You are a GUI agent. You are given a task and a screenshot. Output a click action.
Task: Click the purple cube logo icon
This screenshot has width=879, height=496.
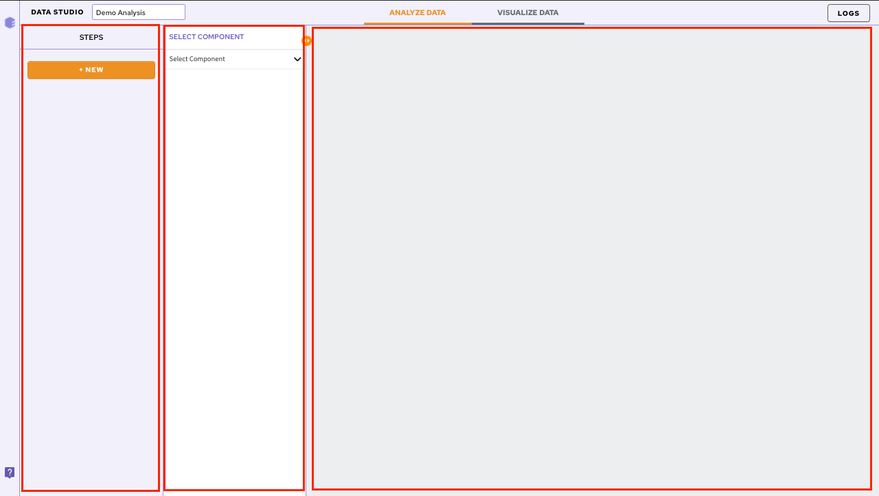(10, 22)
